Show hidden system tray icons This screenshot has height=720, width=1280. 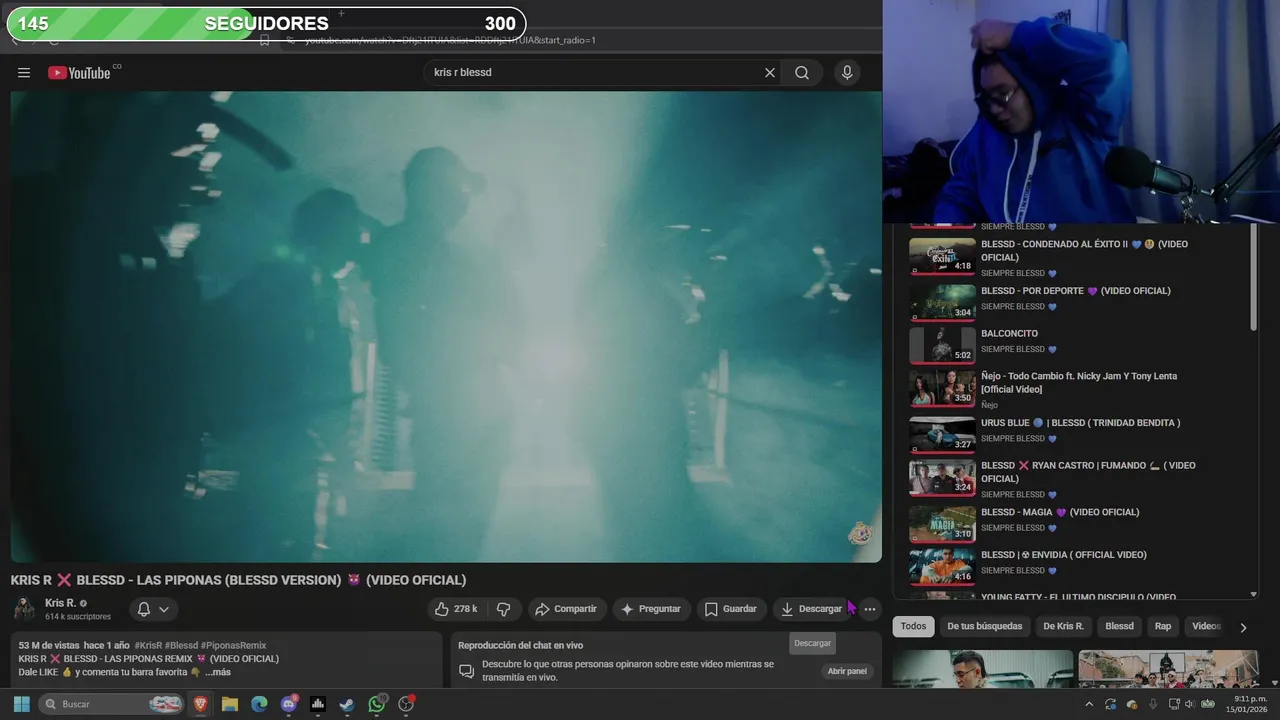tap(1089, 704)
